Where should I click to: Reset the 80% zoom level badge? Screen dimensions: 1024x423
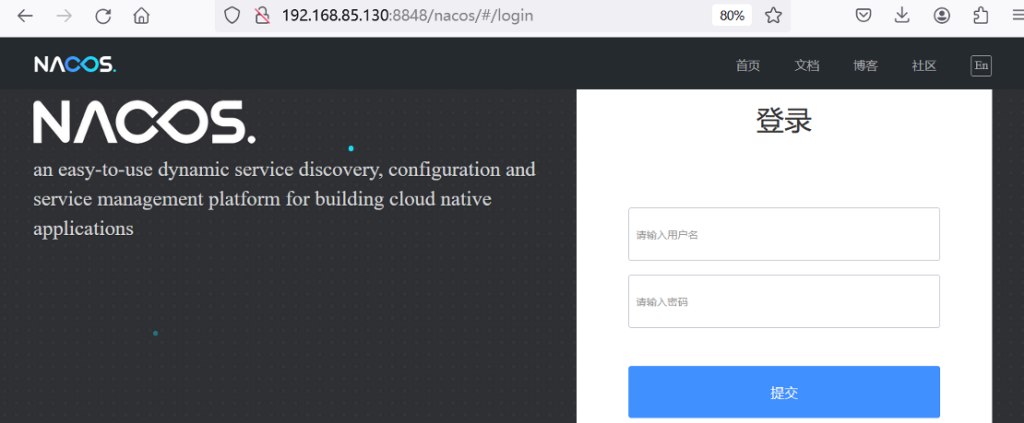732,16
